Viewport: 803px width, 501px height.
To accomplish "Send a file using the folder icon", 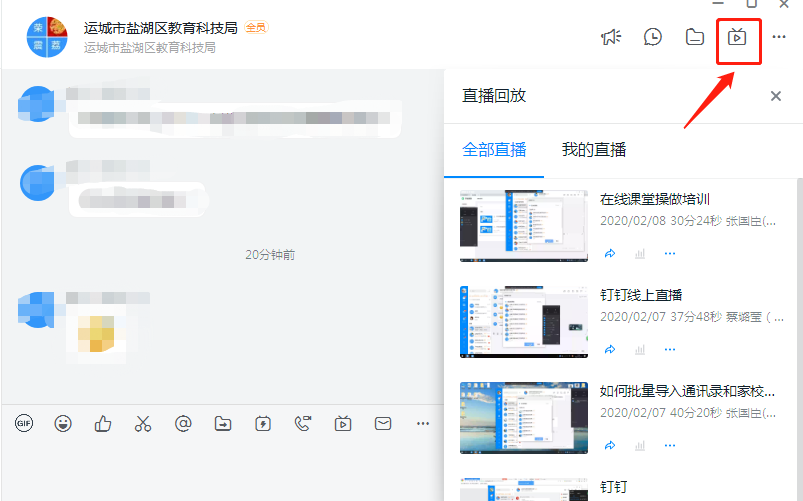I will tap(223, 423).
